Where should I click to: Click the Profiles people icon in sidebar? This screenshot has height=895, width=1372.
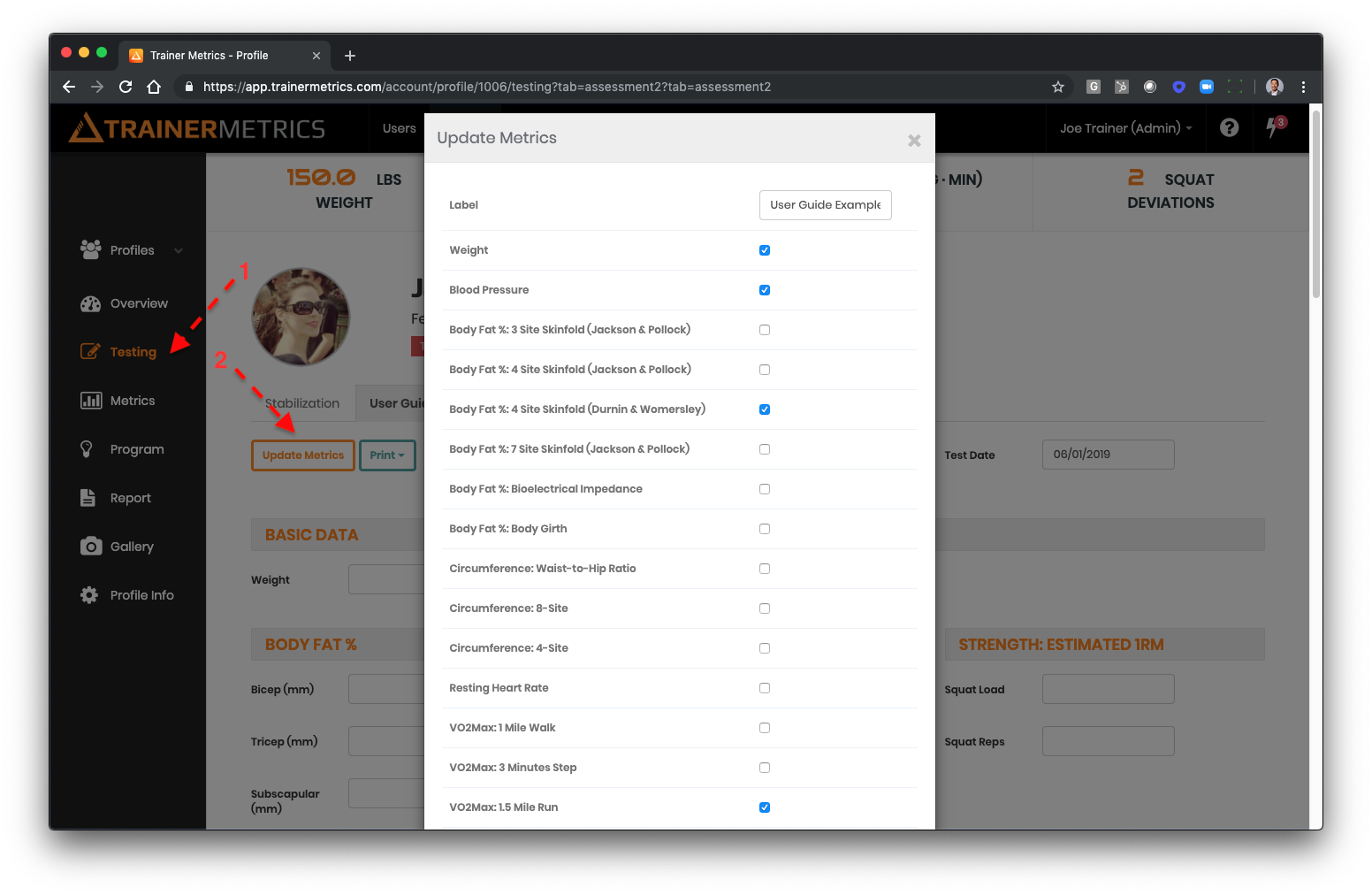click(90, 250)
